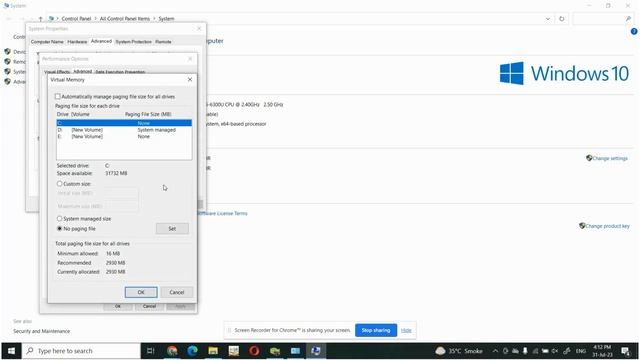The image size is (640, 360).
Task: Open the Software License Terms link
Action: [x=223, y=213]
